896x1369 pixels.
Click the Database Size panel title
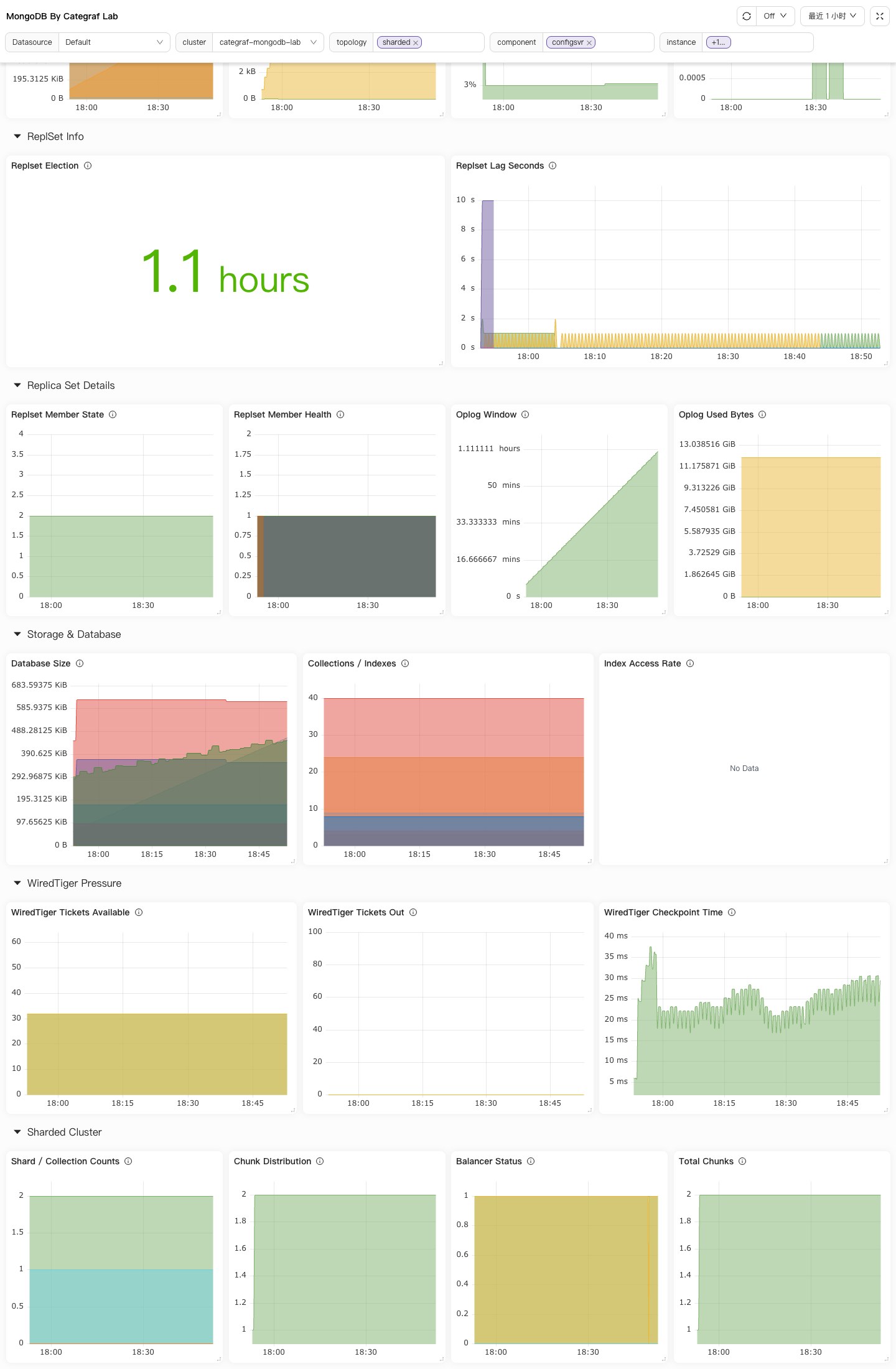tap(40, 663)
